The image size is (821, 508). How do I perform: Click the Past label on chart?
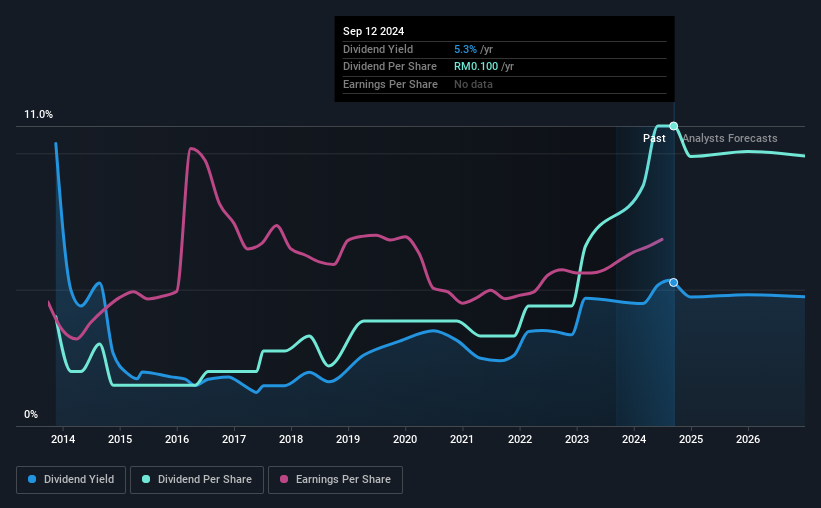pyautogui.click(x=654, y=138)
